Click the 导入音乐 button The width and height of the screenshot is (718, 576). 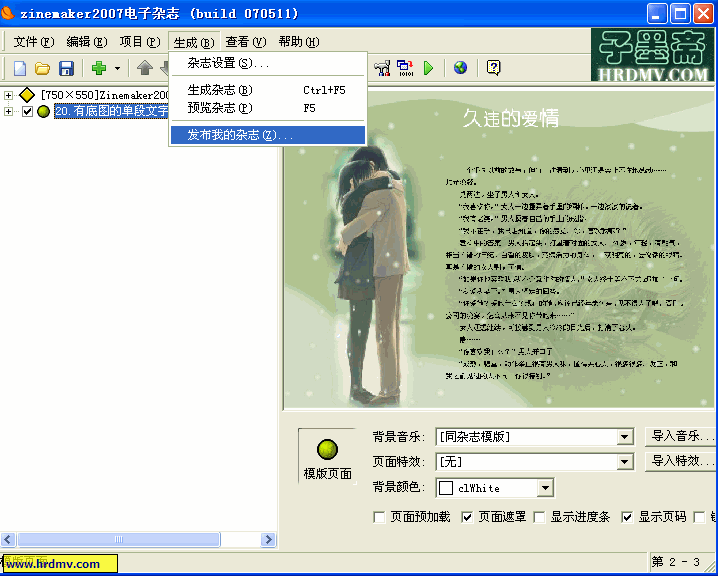[680, 436]
